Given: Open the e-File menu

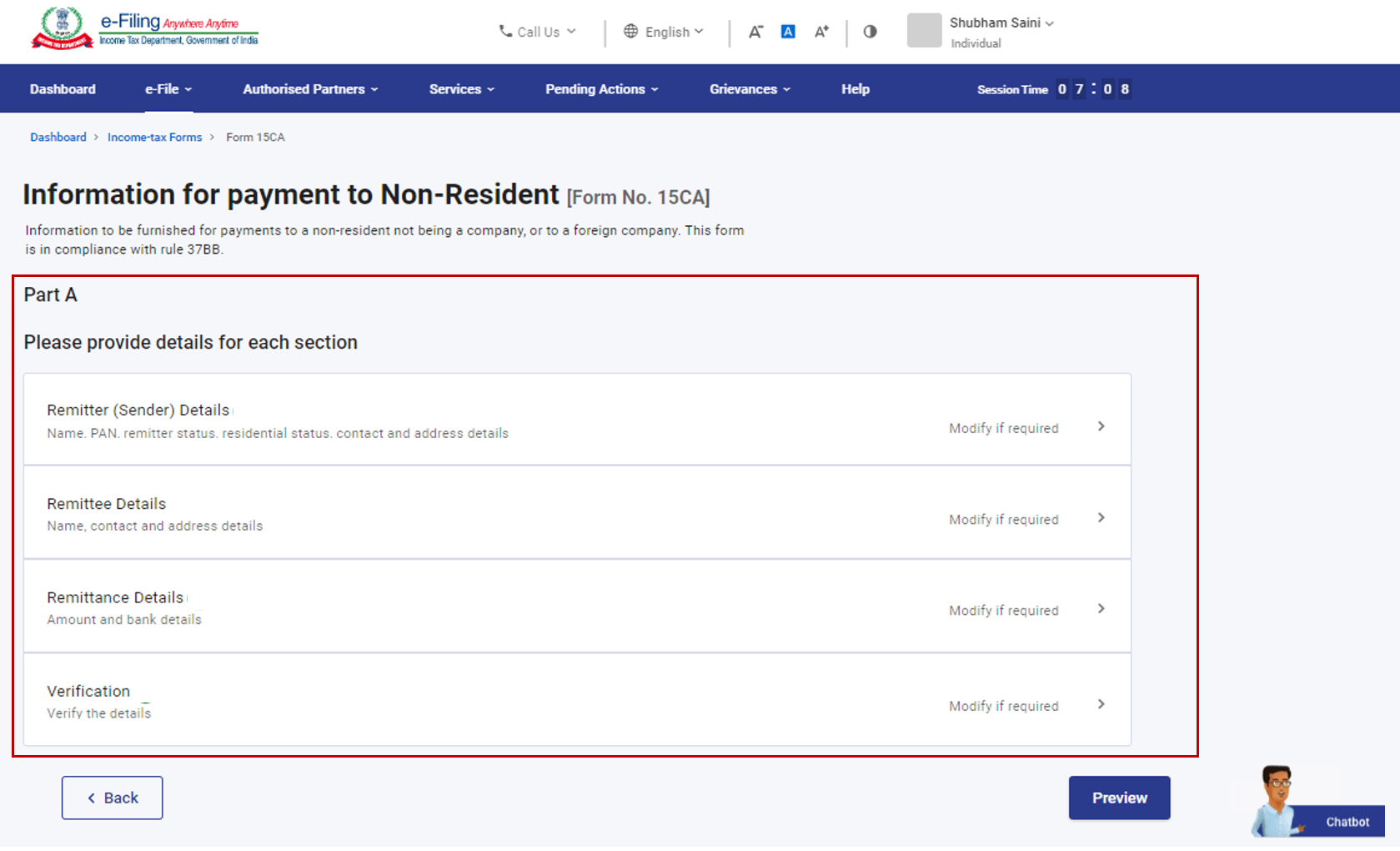Looking at the screenshot, I should coord(168,89).
